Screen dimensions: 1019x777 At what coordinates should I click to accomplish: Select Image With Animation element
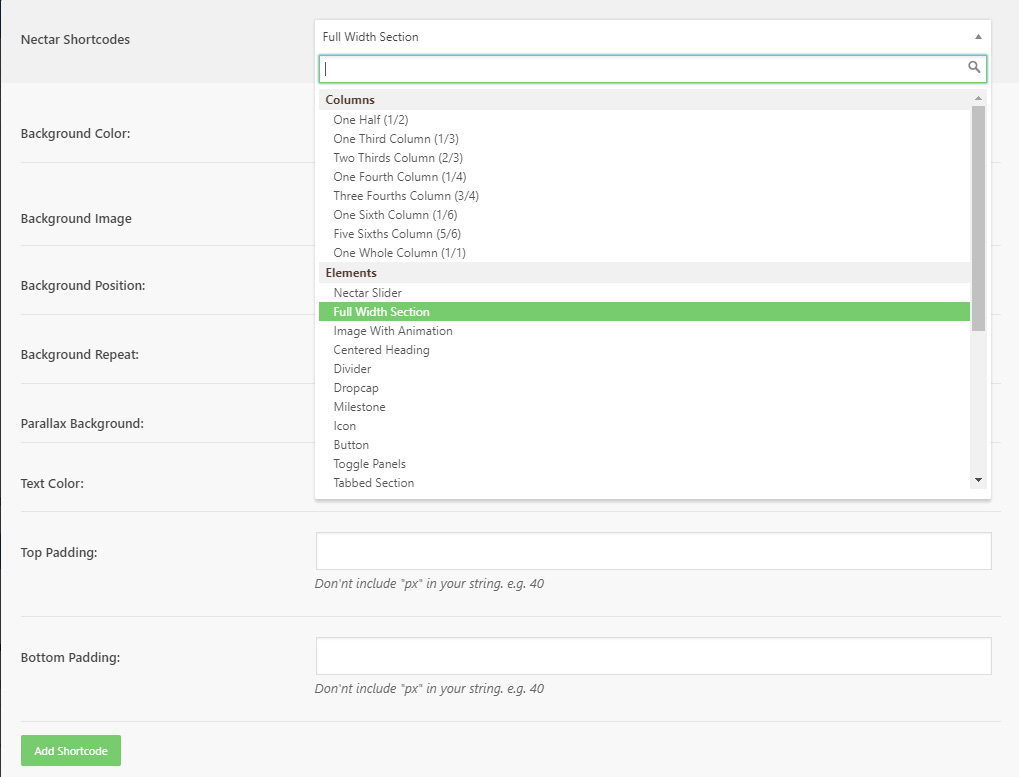click(392, 331)
